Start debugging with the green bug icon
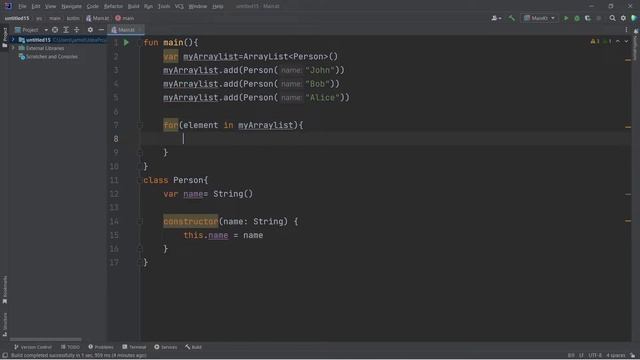The width and height of the screenshot is (640, 360). [x=577, y=18]
